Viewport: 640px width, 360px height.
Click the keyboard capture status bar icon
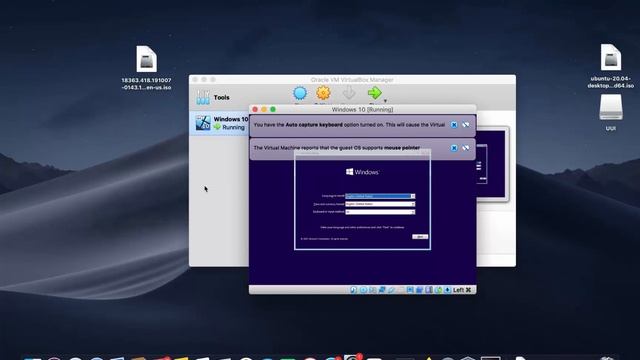pos(448,290)
